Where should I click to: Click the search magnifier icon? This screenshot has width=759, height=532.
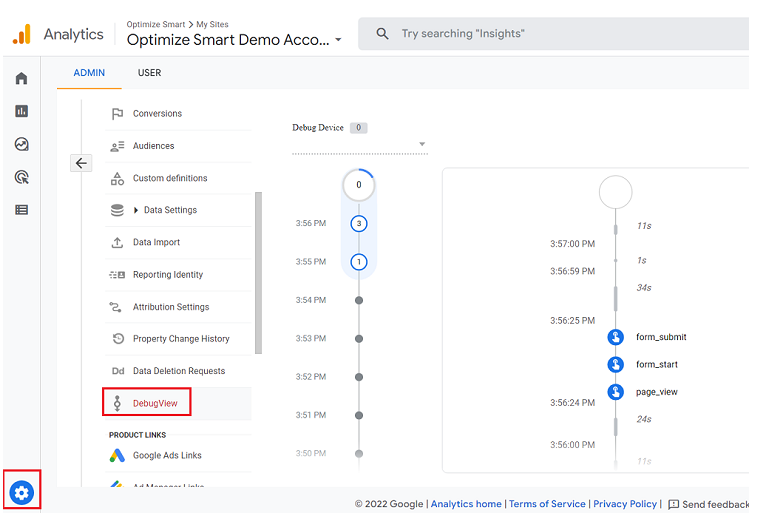coord(382,33)
